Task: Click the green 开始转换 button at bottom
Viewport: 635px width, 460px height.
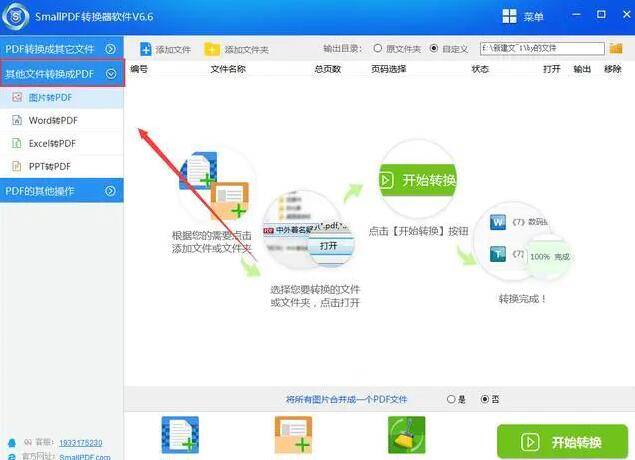Action: click(x=563, y=442)
